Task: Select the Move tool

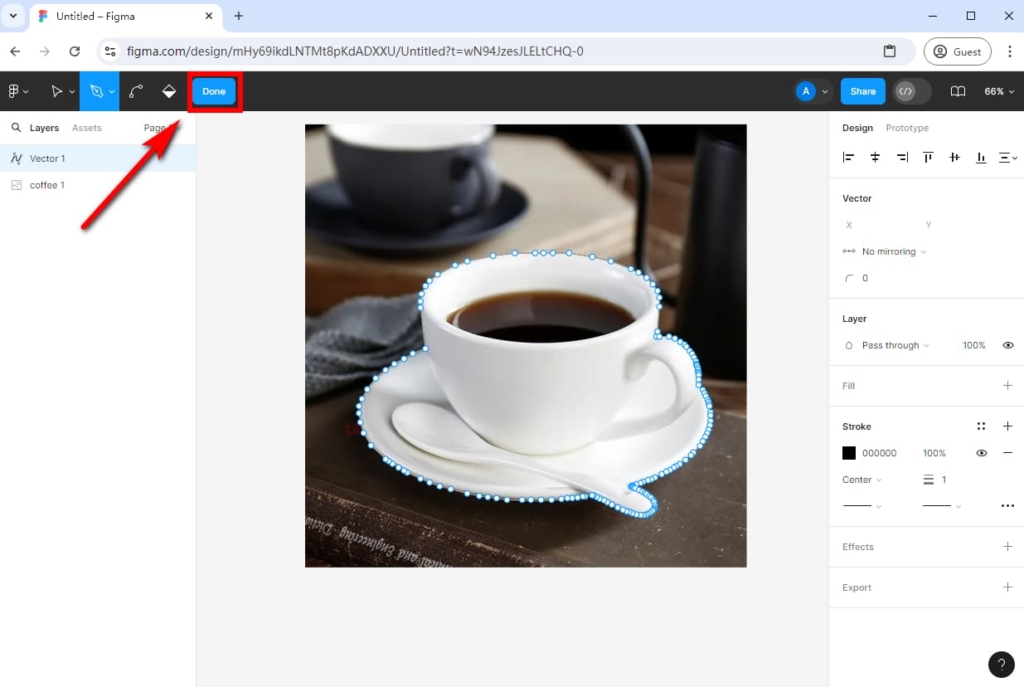Action: coord(57,90)
